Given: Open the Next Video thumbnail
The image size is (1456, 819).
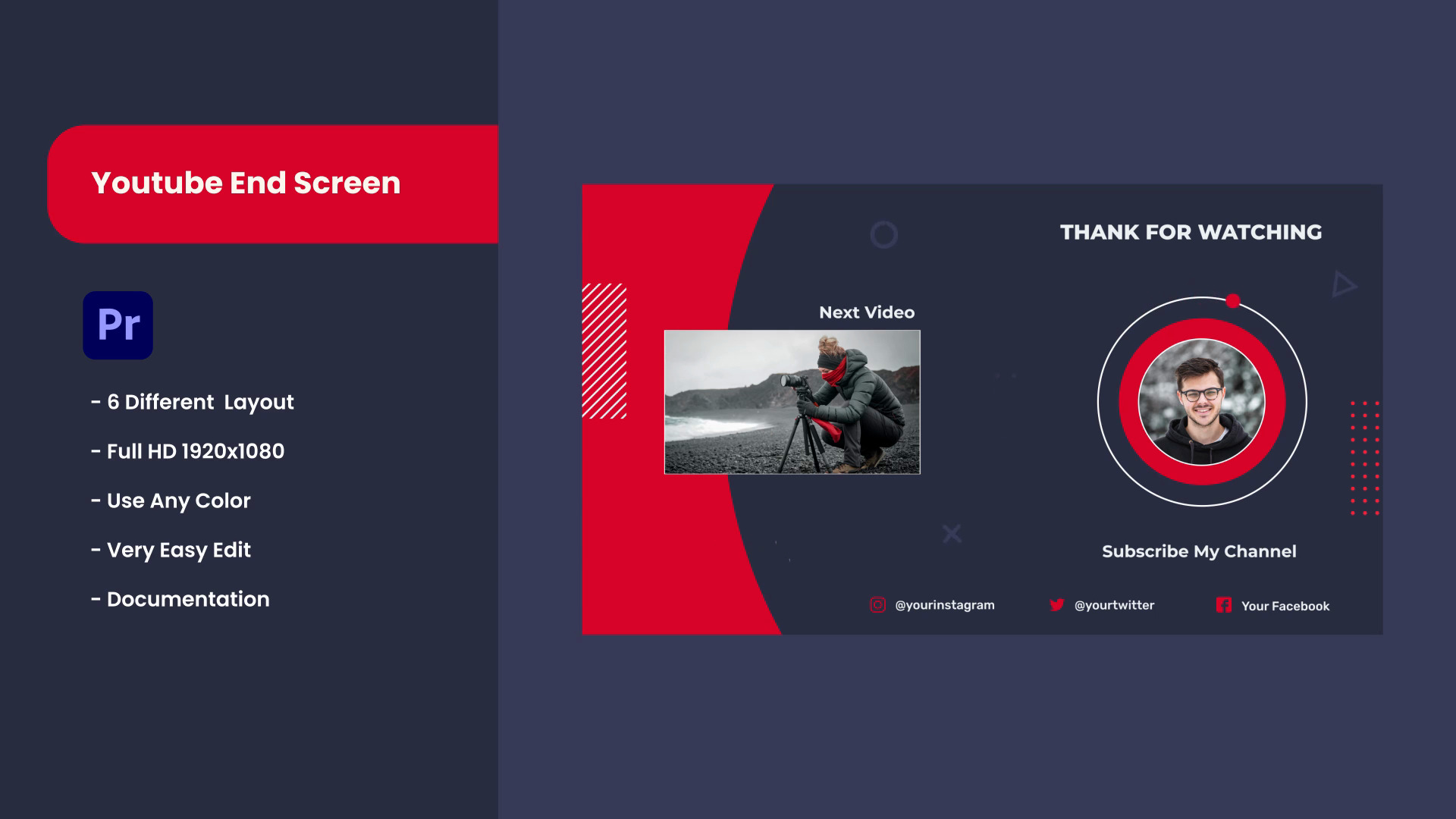Looking at the screenshot, I should coord(792,402).
